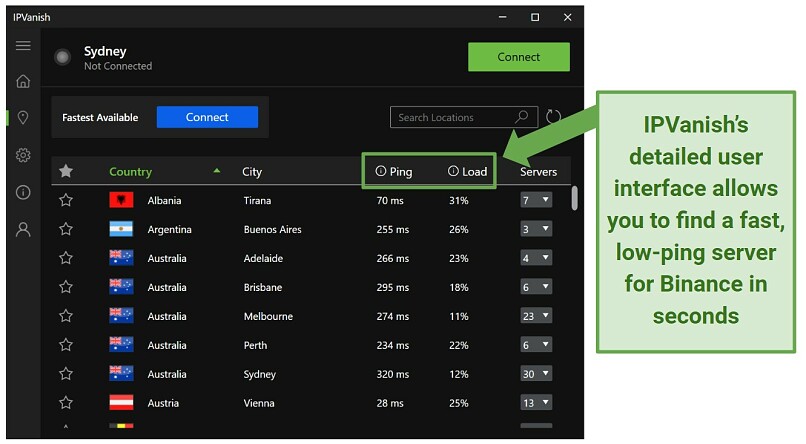Image resolution: width=806 pixels, height=444 pixels.
Task: Click the connection status indicator beside Sydney
Action: (x=63, y=57)
